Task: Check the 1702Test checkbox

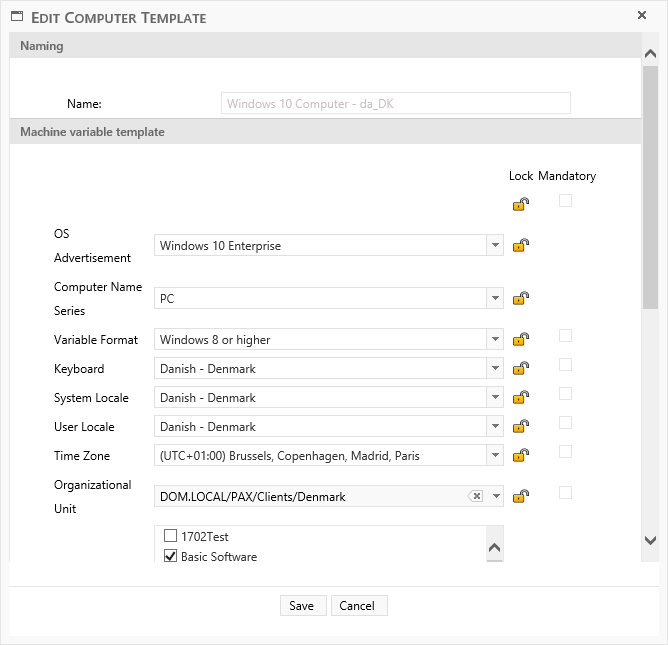Action: pyautogui.click(x=170, y=536)
